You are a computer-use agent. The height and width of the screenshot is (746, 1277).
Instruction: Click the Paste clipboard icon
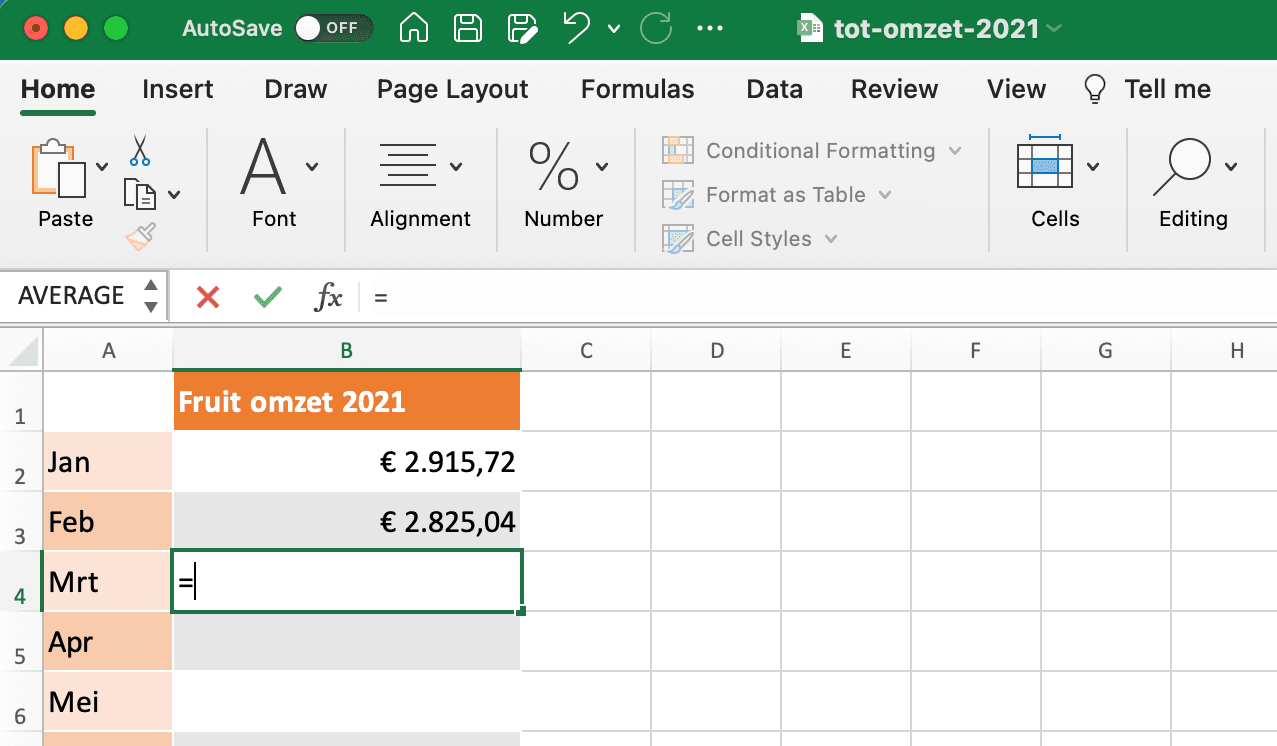coord(60,168)
